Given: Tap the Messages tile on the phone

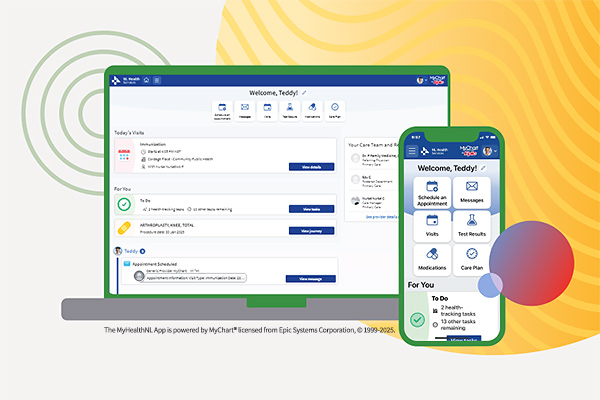Looking at the screenshot, I should (x=472, y=191).
